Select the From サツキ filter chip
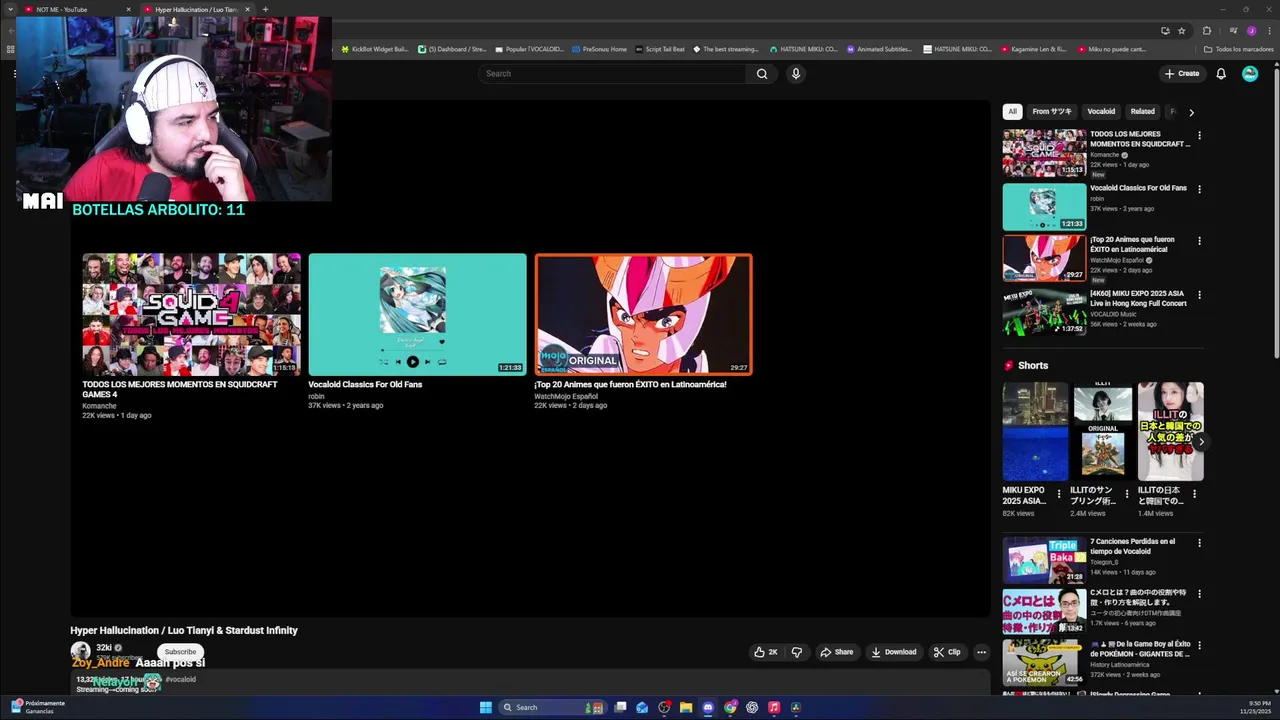This screenshot has height=720, width=1280. 1052,112
